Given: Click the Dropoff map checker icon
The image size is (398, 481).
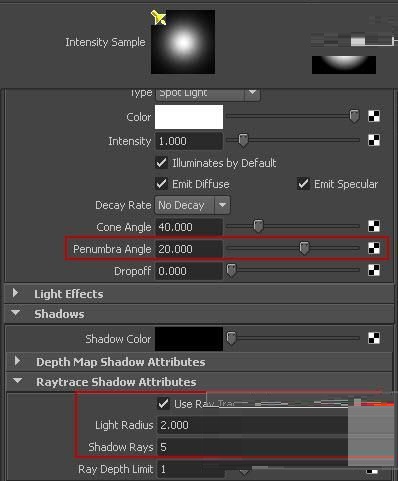Looking at the screenshot, I should tap(374, 270).
